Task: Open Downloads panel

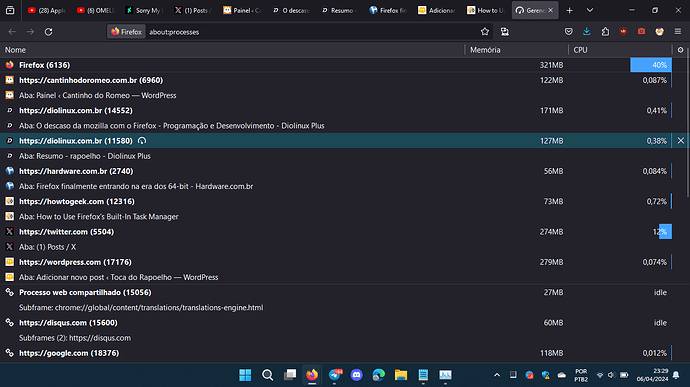Action: (587, 32)
